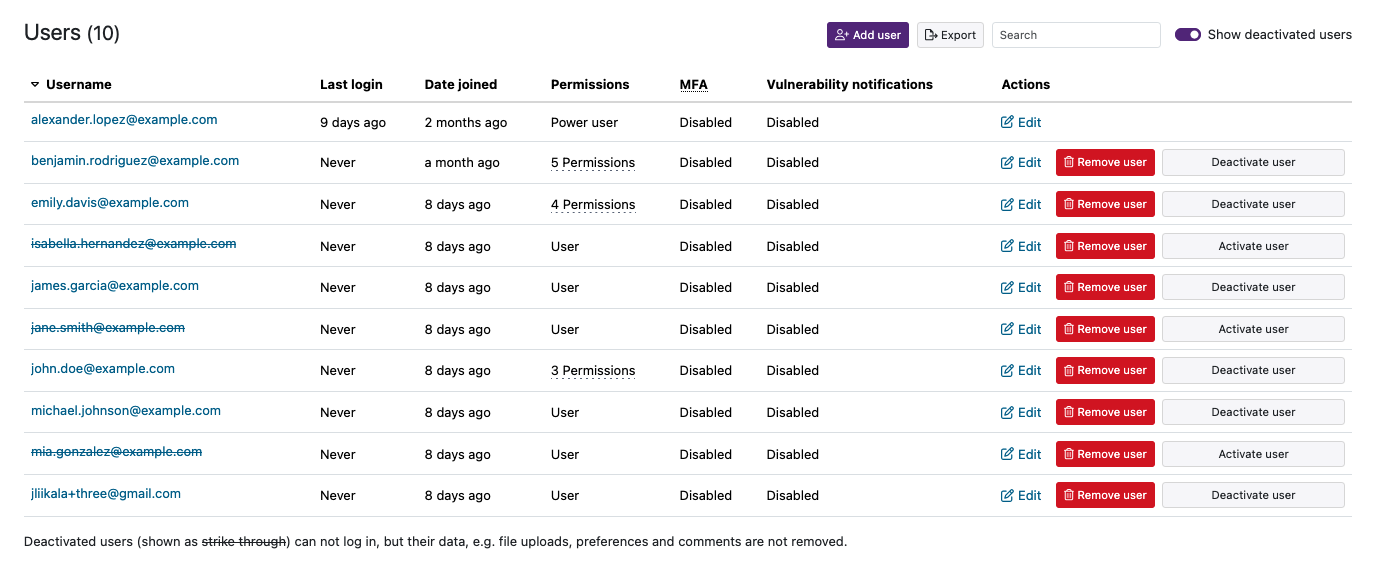Screen dimensions: 1381x572
Task: Expand john.doe's 3 Permissions list
Action: click(x=592, y=371)
